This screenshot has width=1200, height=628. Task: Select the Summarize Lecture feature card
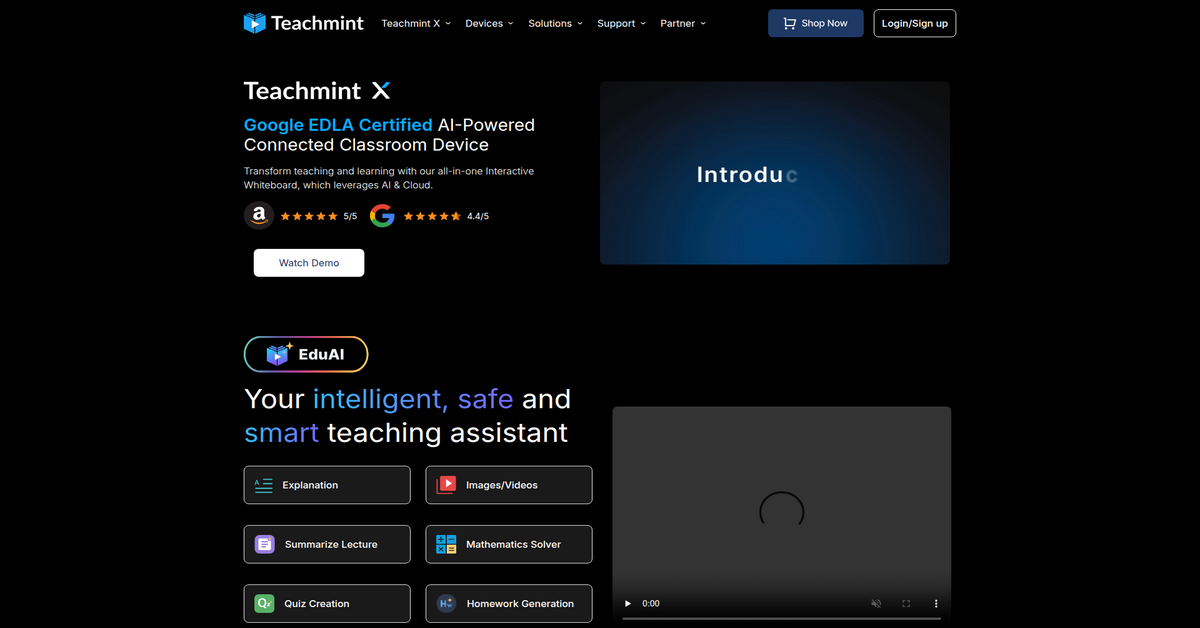pos(327,544)
